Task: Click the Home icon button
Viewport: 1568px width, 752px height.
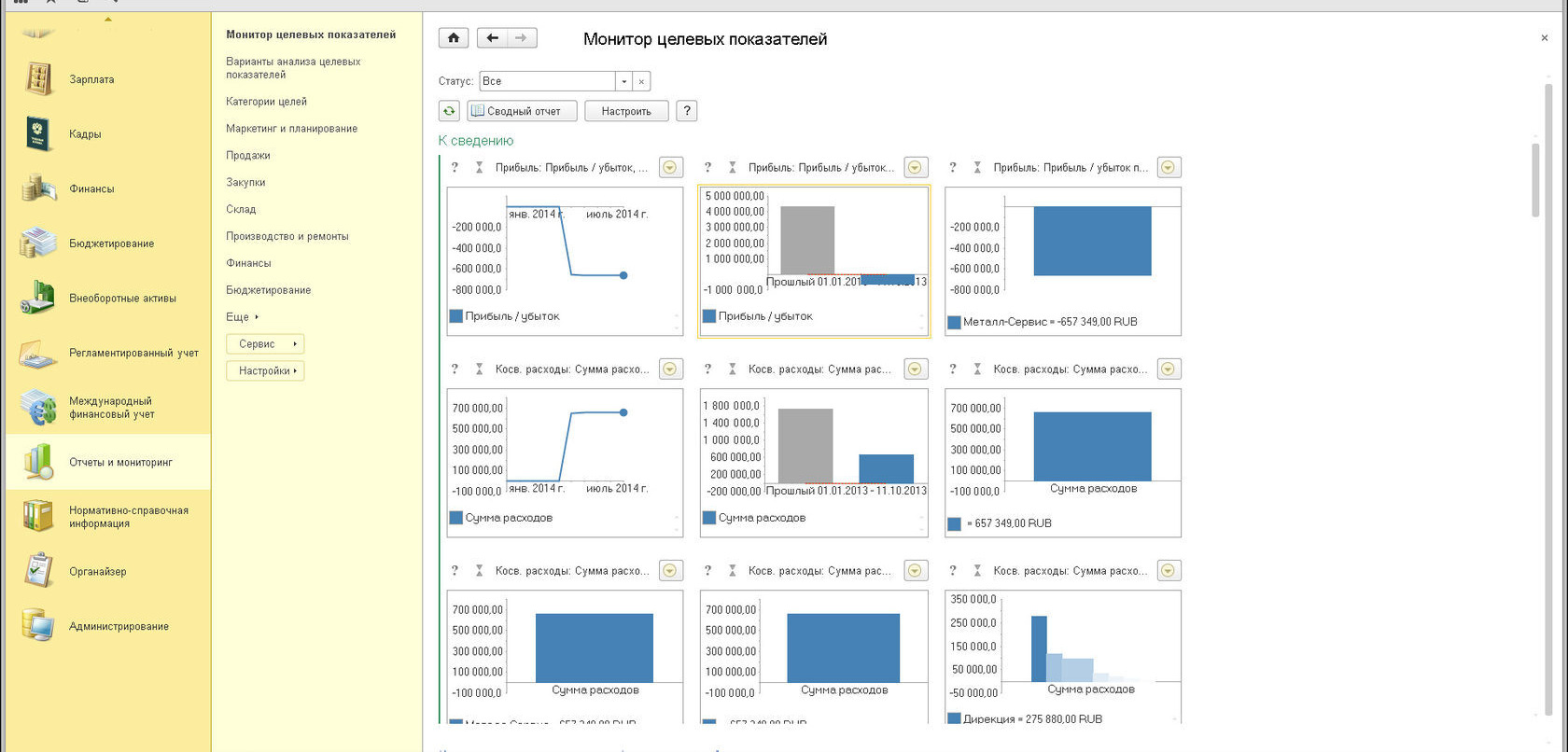Action: 454,38
